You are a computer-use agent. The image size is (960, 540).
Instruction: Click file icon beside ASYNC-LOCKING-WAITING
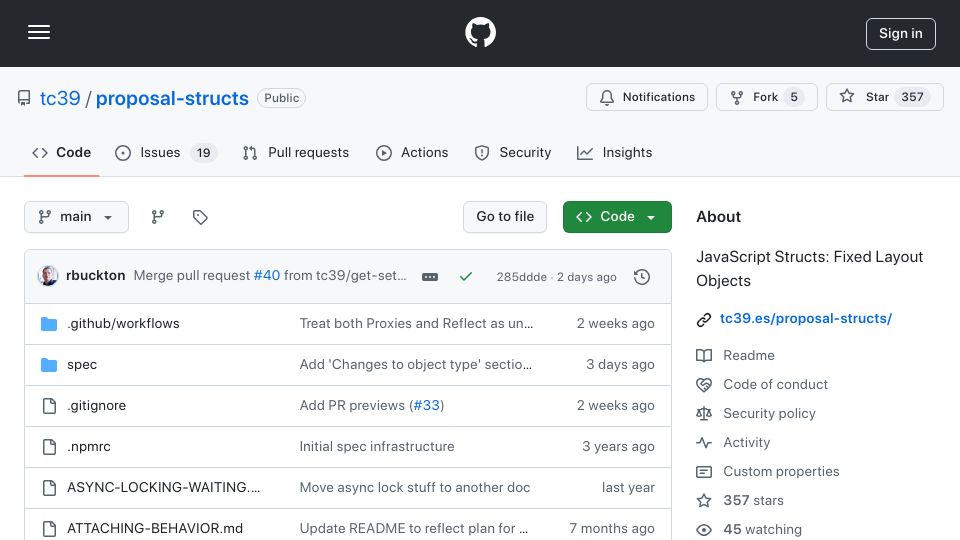[49, 487]
